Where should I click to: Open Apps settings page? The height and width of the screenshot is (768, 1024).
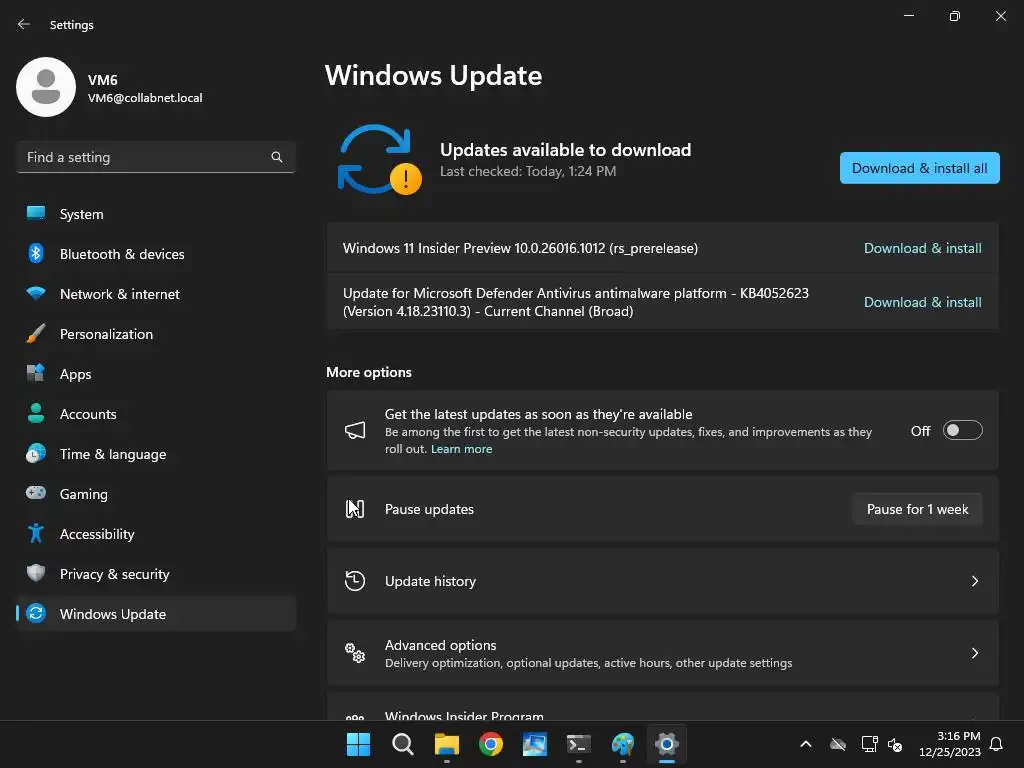pos(155,374)
